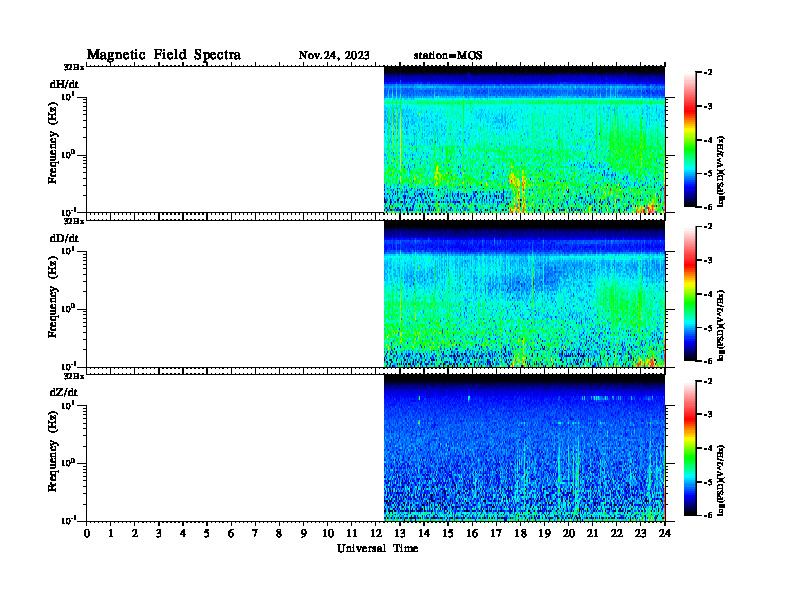This screenshot has height=612, width=792.
Task: Click hour tick label "18" on time axis
Action: click(520, 534)
